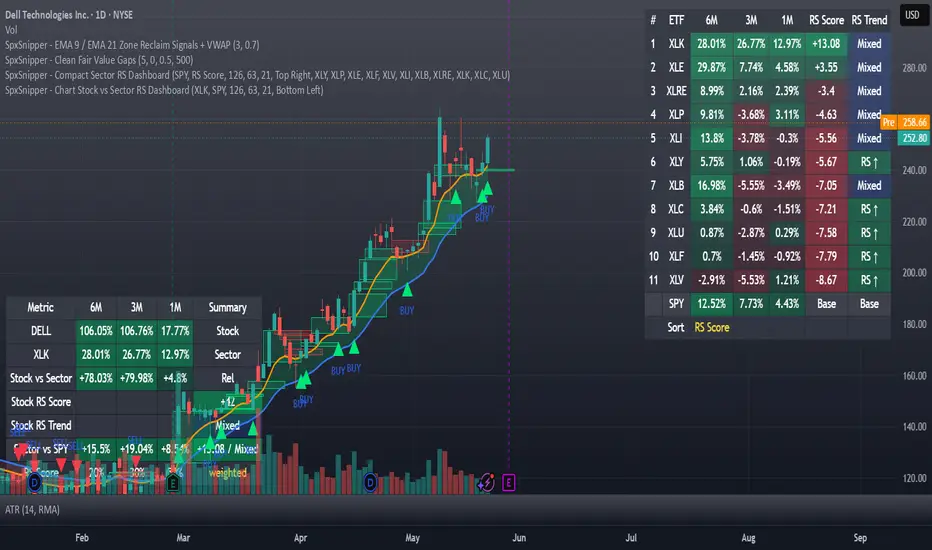The image size is (932, 550).
Task: Click the 17.77% cell in DELL row
Action: point(175,331)
